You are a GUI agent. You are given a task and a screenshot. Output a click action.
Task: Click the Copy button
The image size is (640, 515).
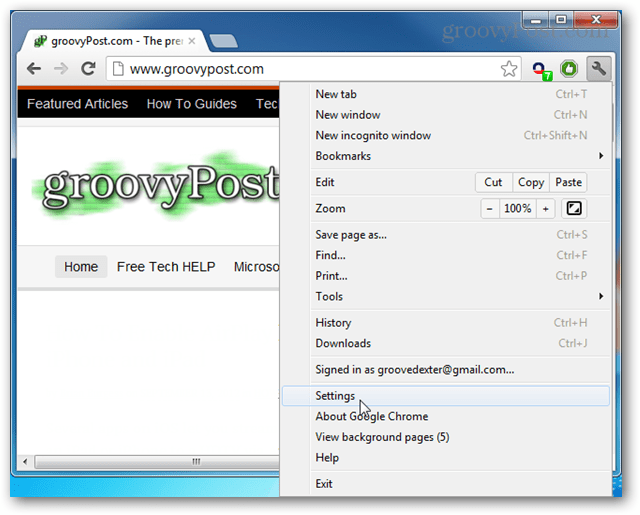531,182
